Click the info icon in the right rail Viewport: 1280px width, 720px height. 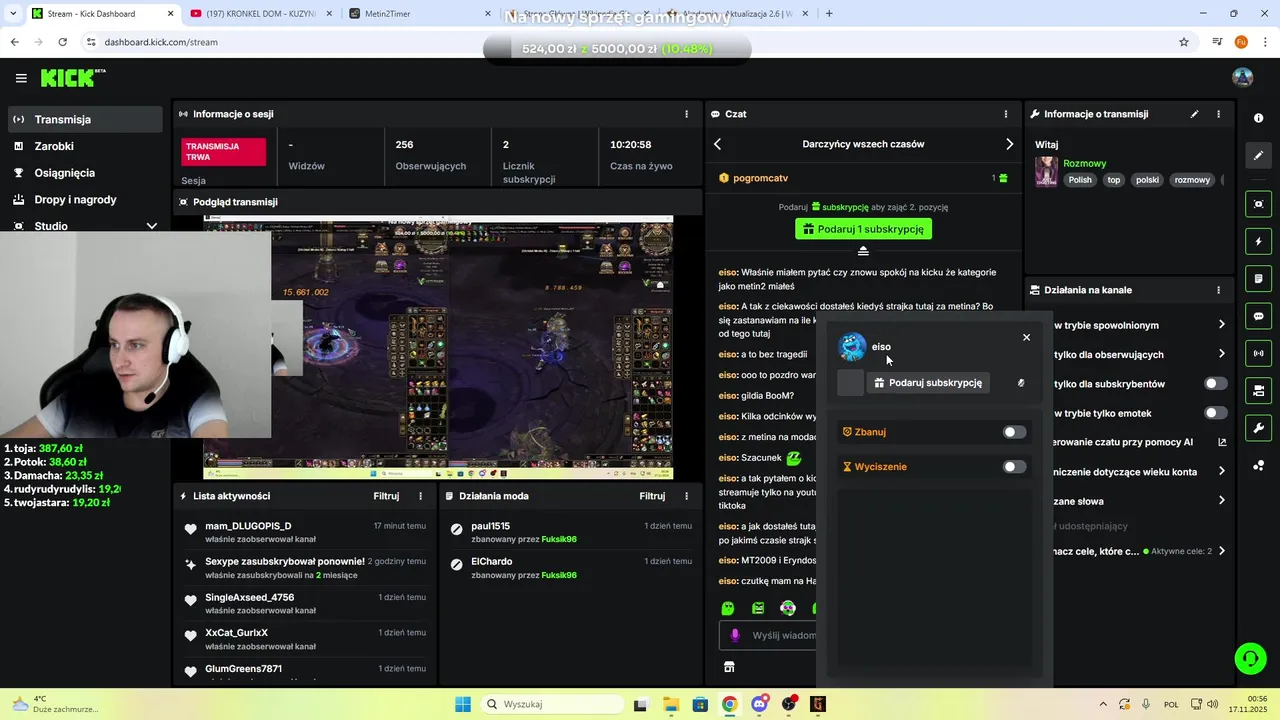1258,118
